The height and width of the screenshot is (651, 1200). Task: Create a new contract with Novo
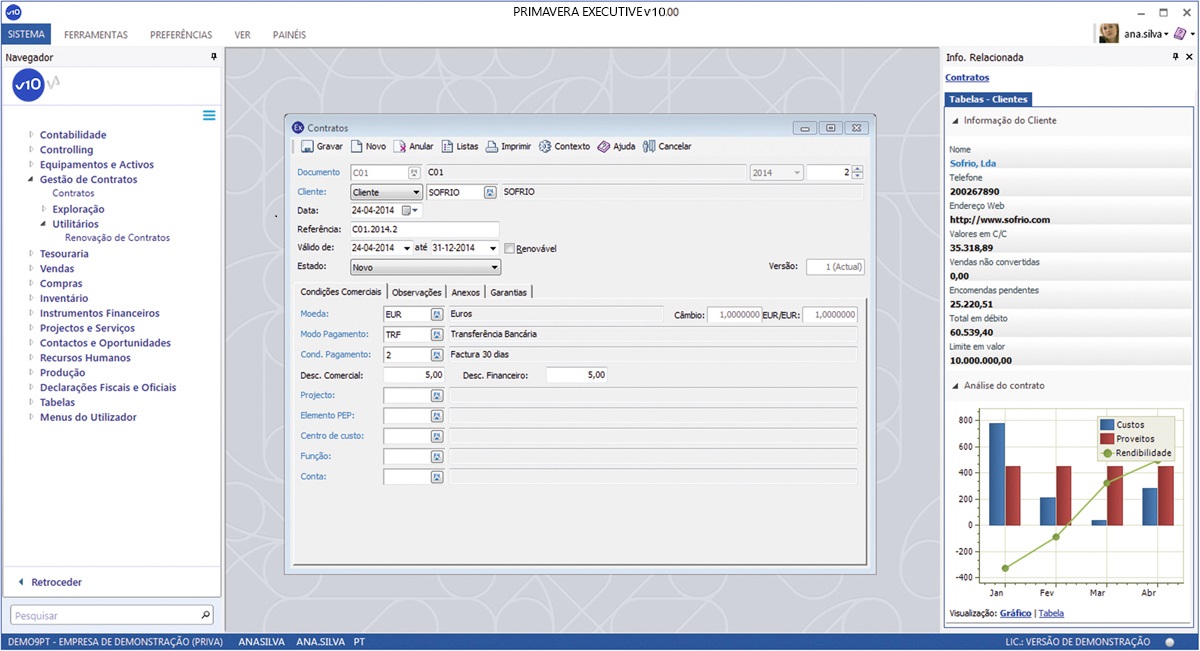(x=368, y=146)
